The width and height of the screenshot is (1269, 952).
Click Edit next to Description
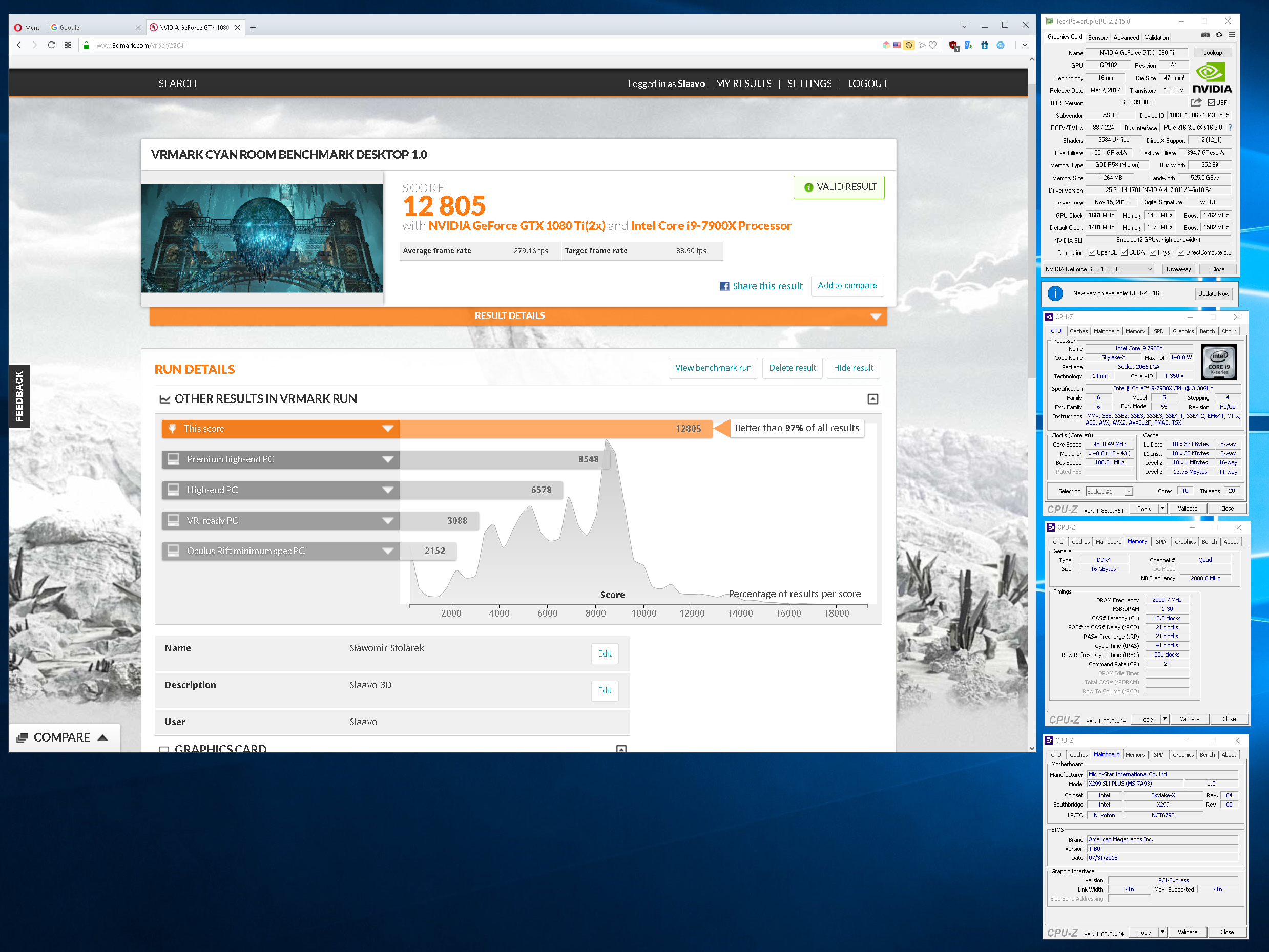tap(605, 690)
